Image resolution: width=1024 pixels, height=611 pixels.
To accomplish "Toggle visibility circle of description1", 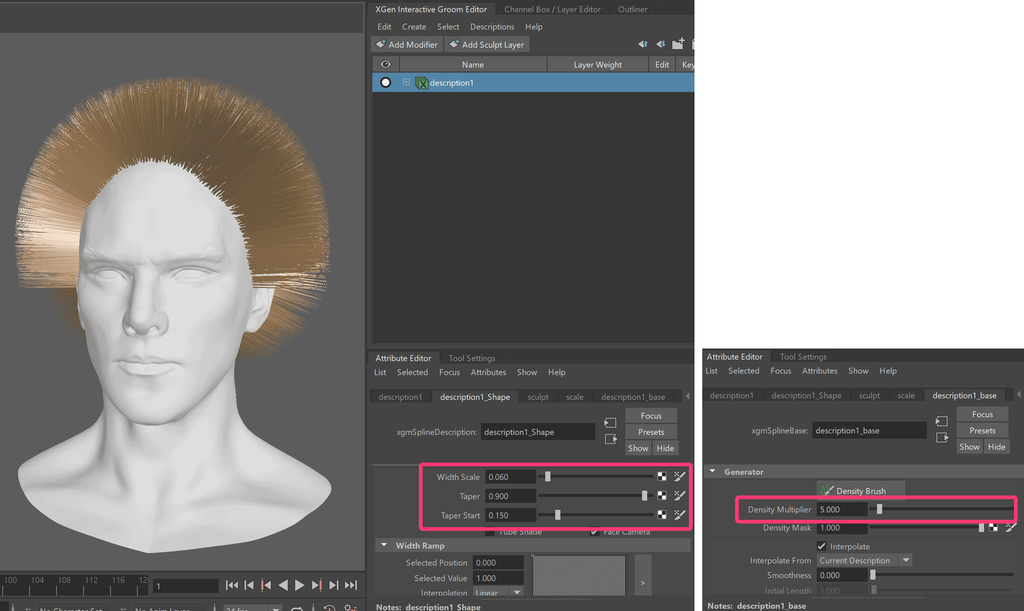I will click(386, 83).
